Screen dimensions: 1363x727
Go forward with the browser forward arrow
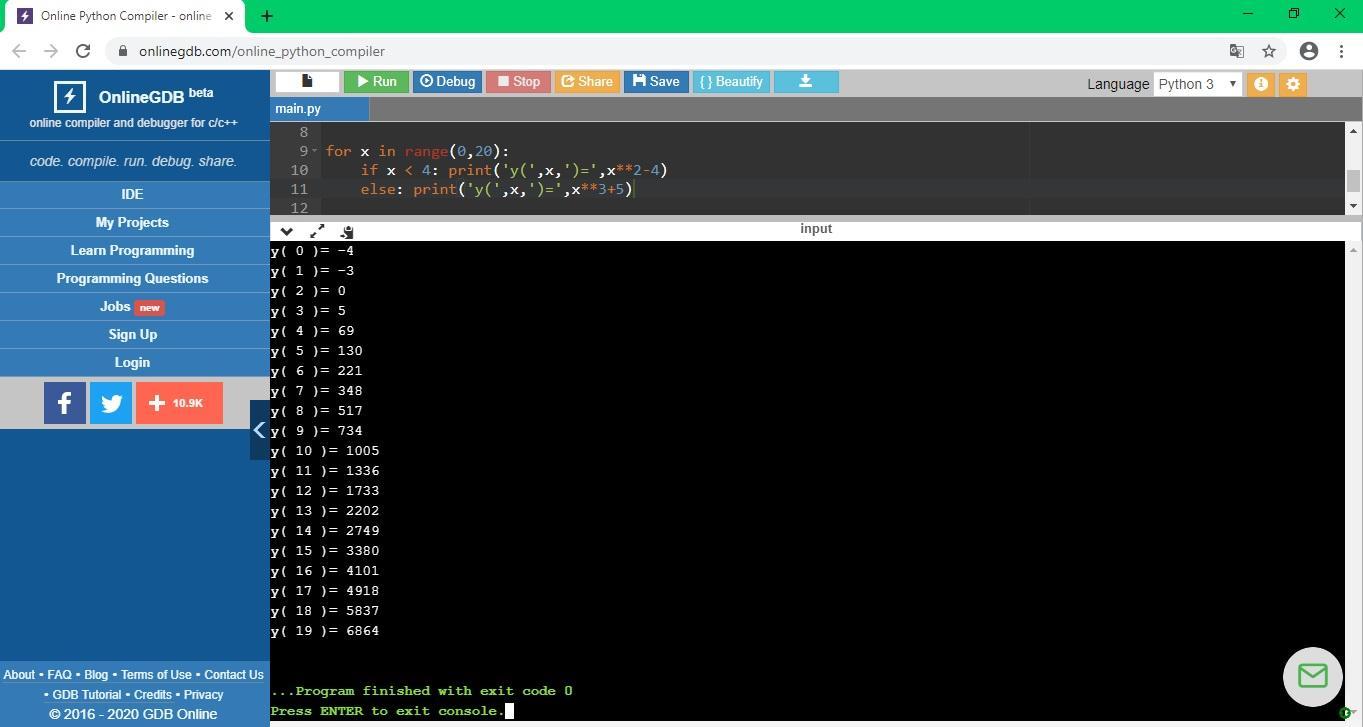pos(51,51)
